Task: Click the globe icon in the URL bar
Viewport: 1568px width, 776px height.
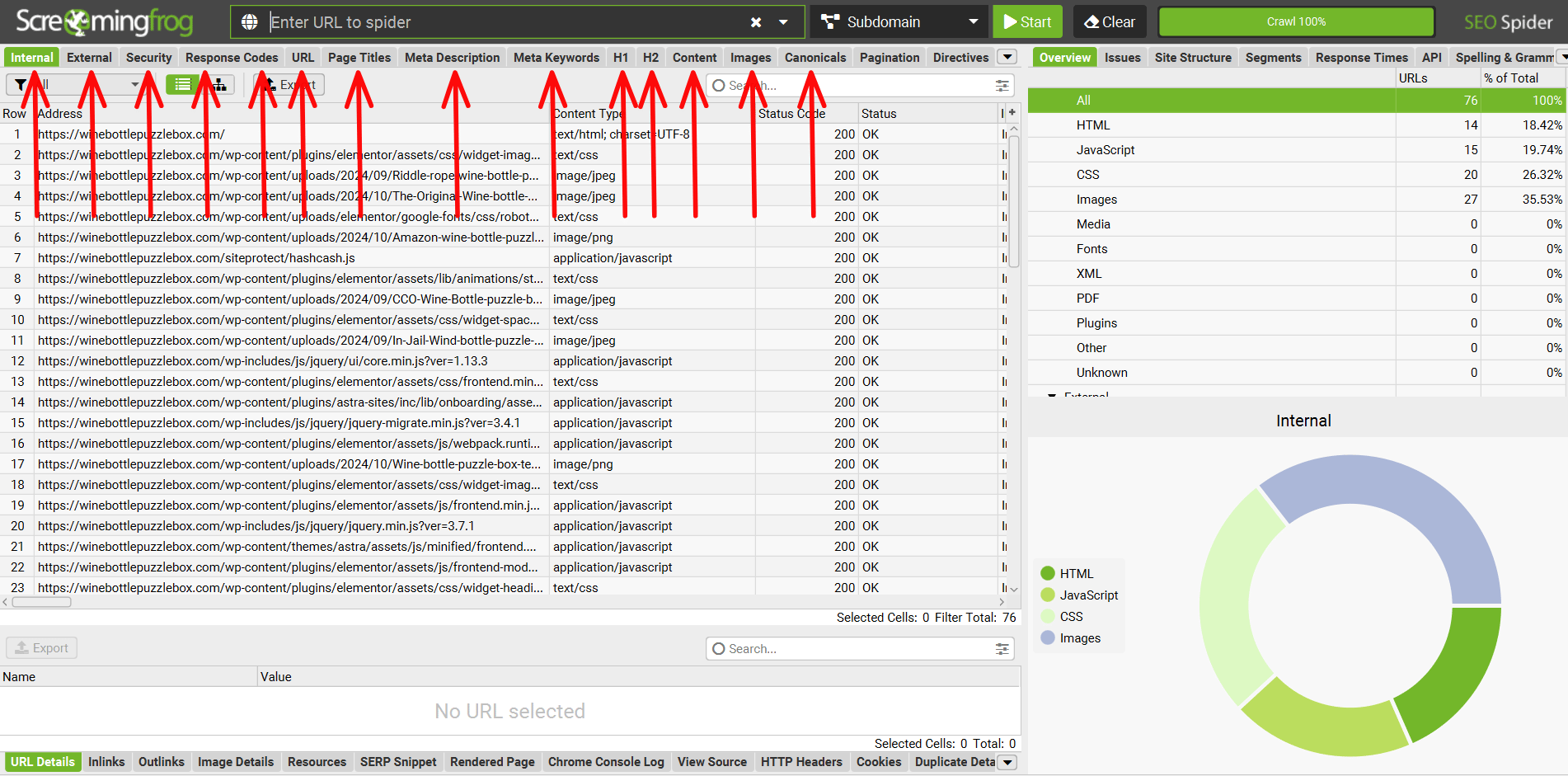Action: coord(250,21)
